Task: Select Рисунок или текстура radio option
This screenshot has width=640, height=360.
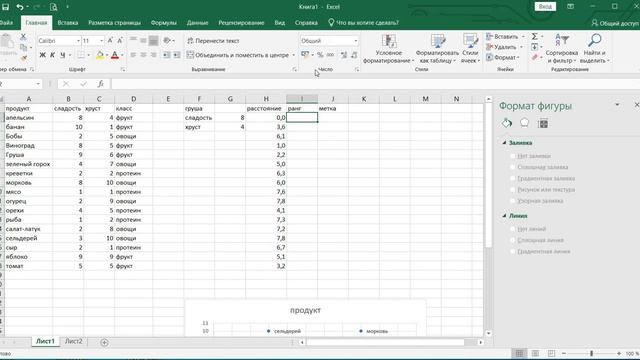Action: tap(513, 190)
